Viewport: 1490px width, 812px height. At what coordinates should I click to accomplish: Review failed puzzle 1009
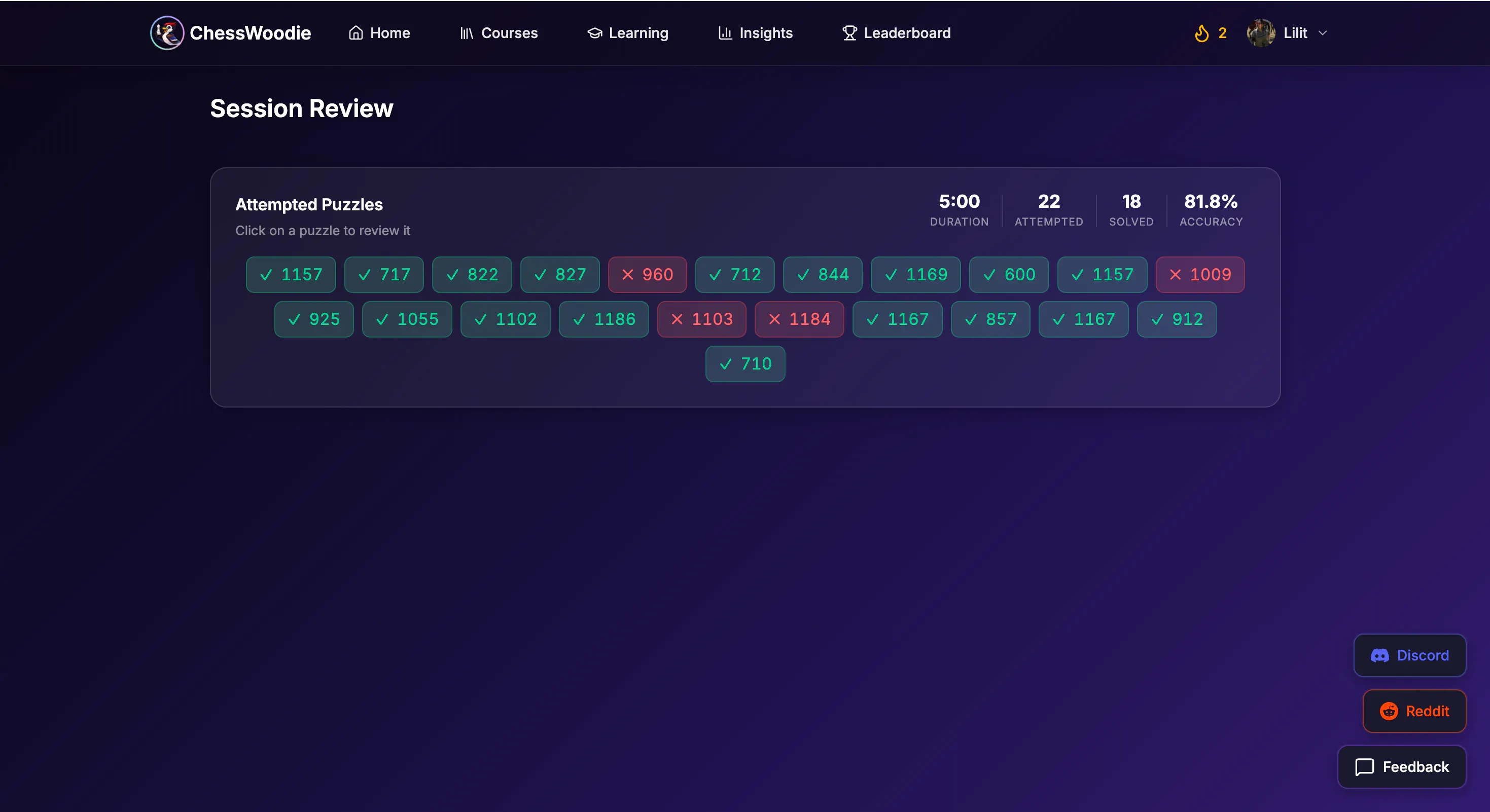coord(1200,275)
